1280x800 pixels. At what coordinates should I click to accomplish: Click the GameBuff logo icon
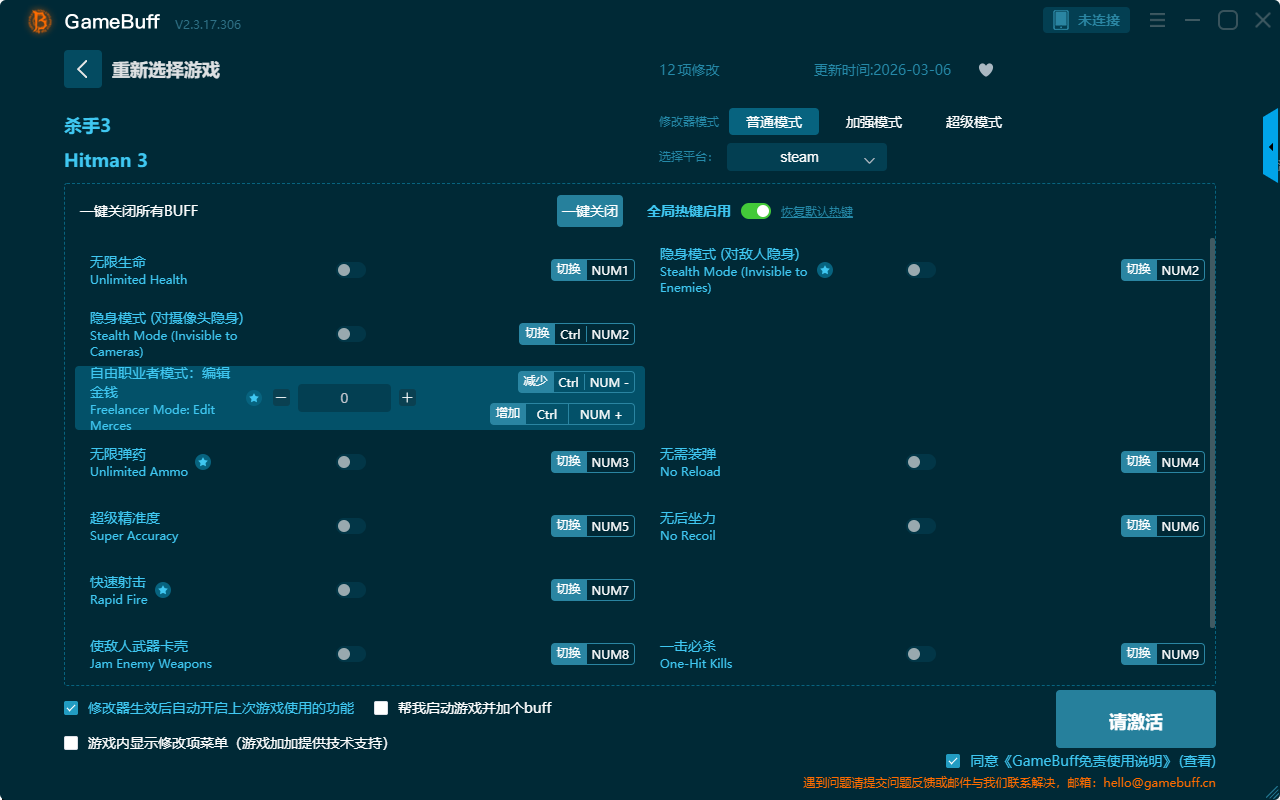click(x=40, y=21)
